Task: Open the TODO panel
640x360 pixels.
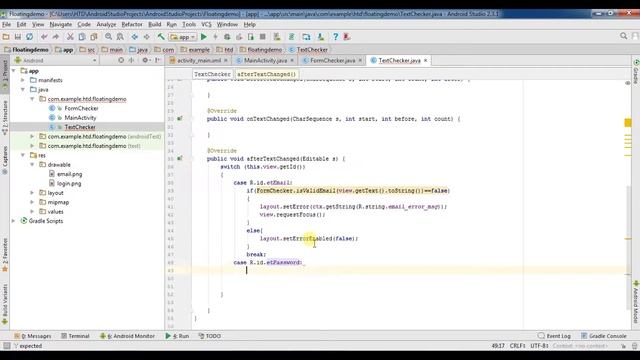Action: pyautogui.click(x=209, y=336)
